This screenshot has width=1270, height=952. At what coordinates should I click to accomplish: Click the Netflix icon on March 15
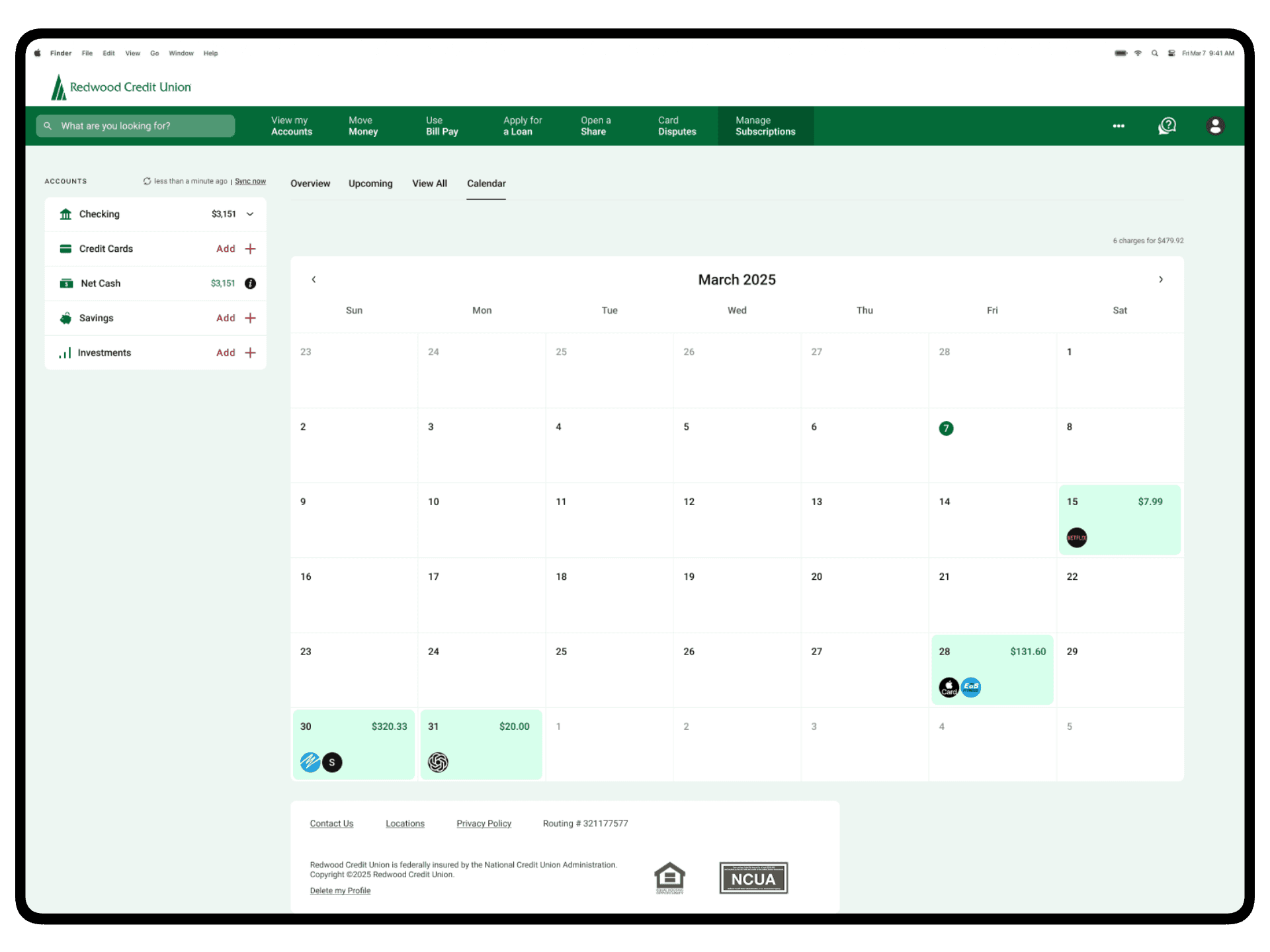(1076, 537)
